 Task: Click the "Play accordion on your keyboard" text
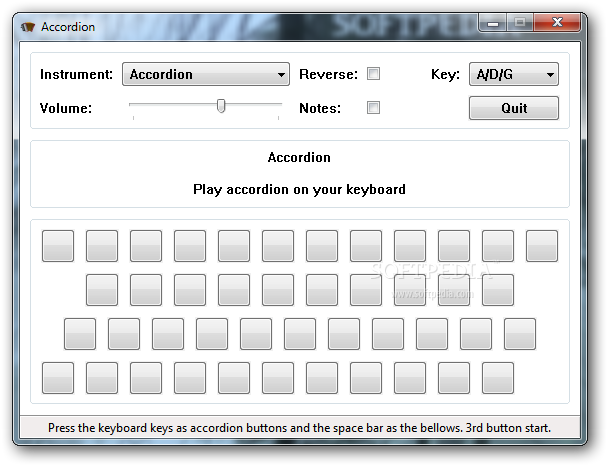[x=299, y=189]
